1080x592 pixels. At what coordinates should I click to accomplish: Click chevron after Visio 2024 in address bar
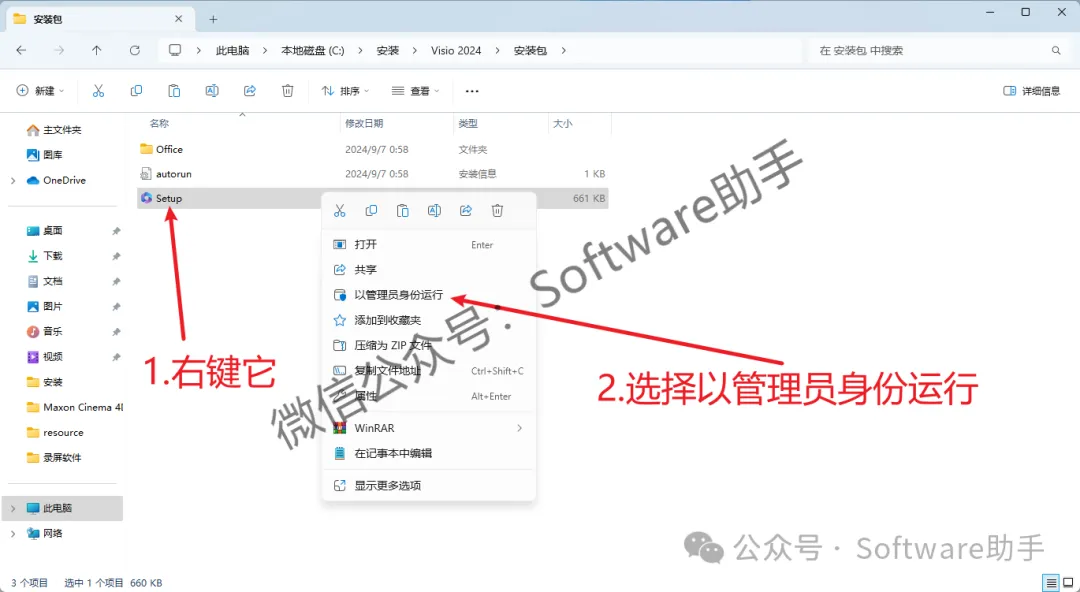click(x=497, y=50)
